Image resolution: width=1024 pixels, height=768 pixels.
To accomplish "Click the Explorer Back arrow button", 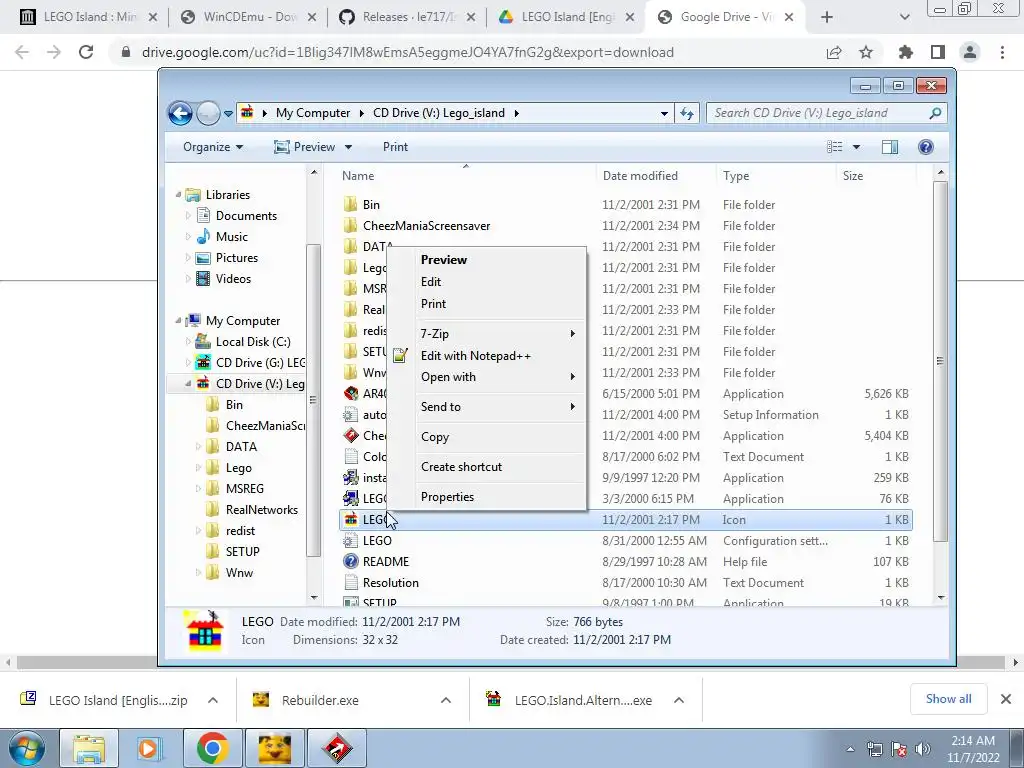I will (180, 114).
